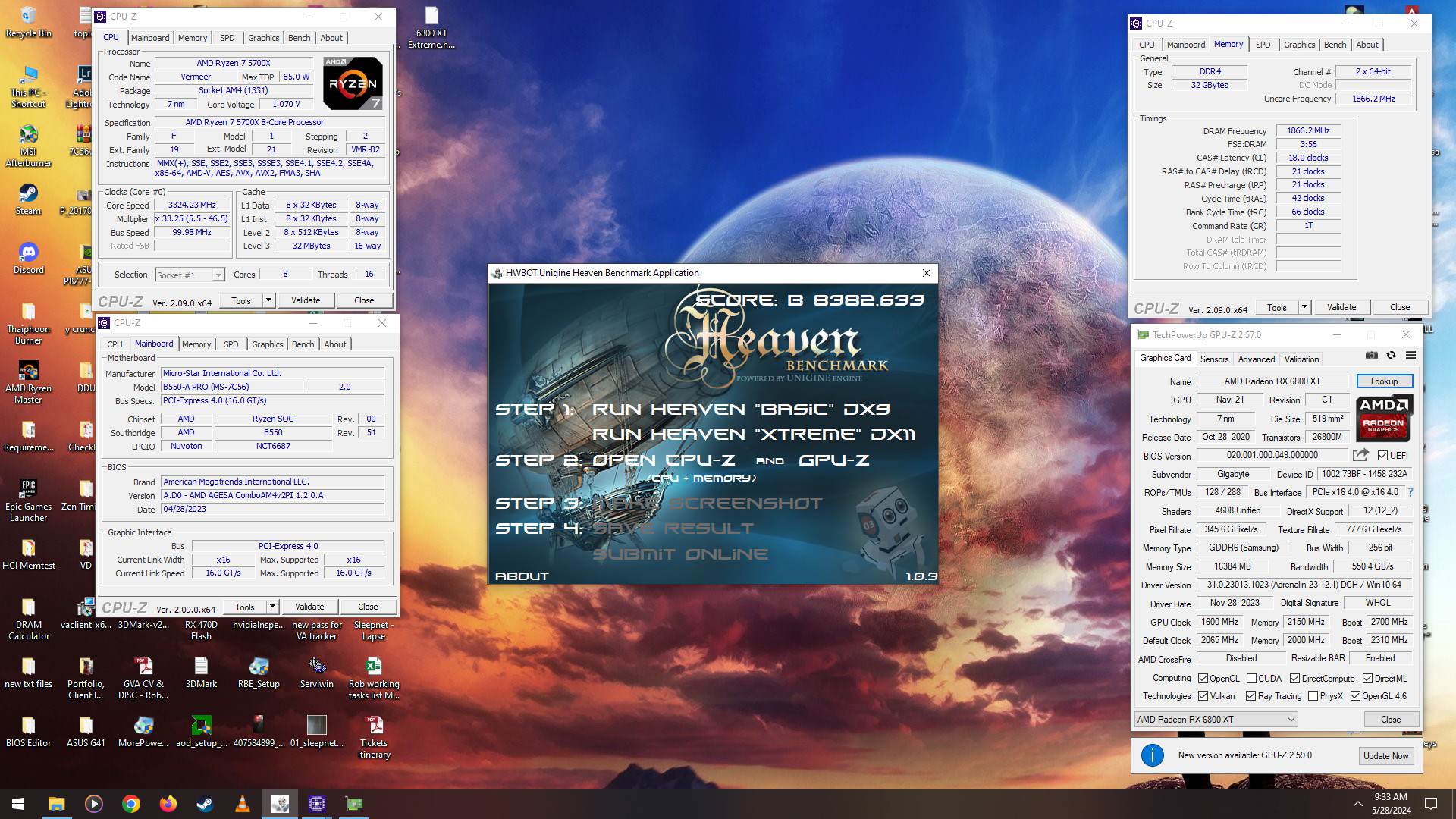Launch MSI Afterburner desktop icon
Viewport: 1456px width, 819px height.
(28, 146)
